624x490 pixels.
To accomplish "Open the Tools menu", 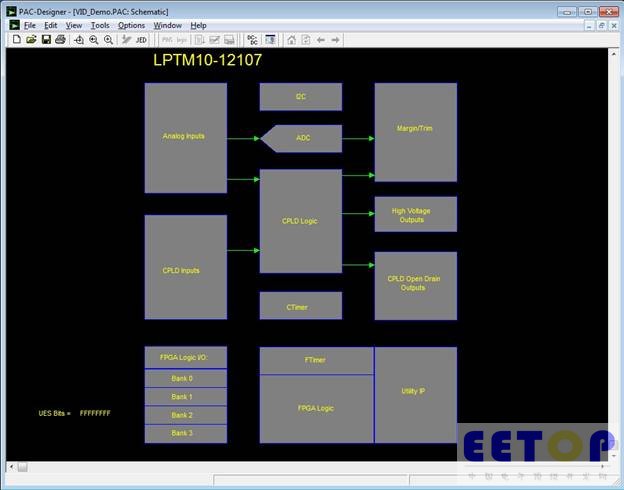I will pyautogui.click(x=100, y=25).
